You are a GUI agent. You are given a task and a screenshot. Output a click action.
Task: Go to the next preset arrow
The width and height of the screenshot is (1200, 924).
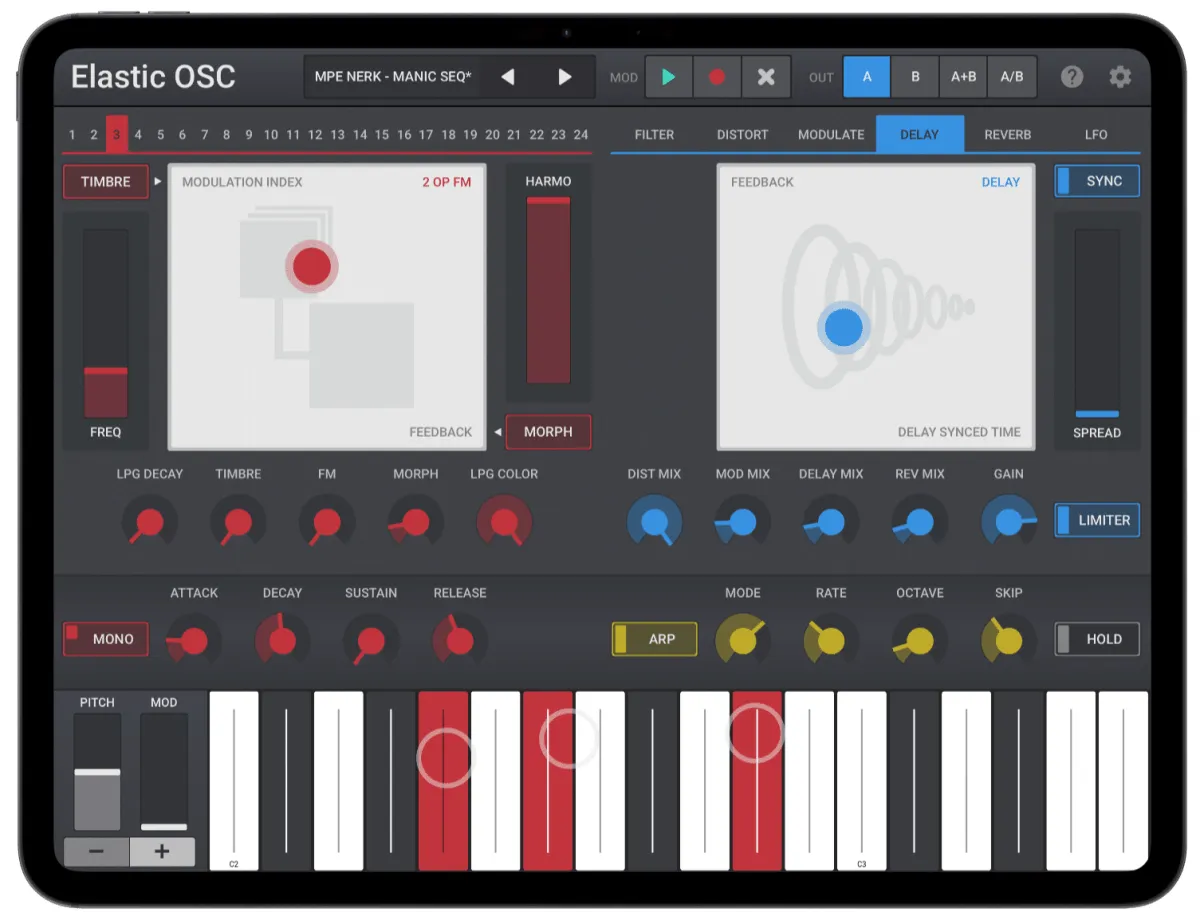coord(565,77)
